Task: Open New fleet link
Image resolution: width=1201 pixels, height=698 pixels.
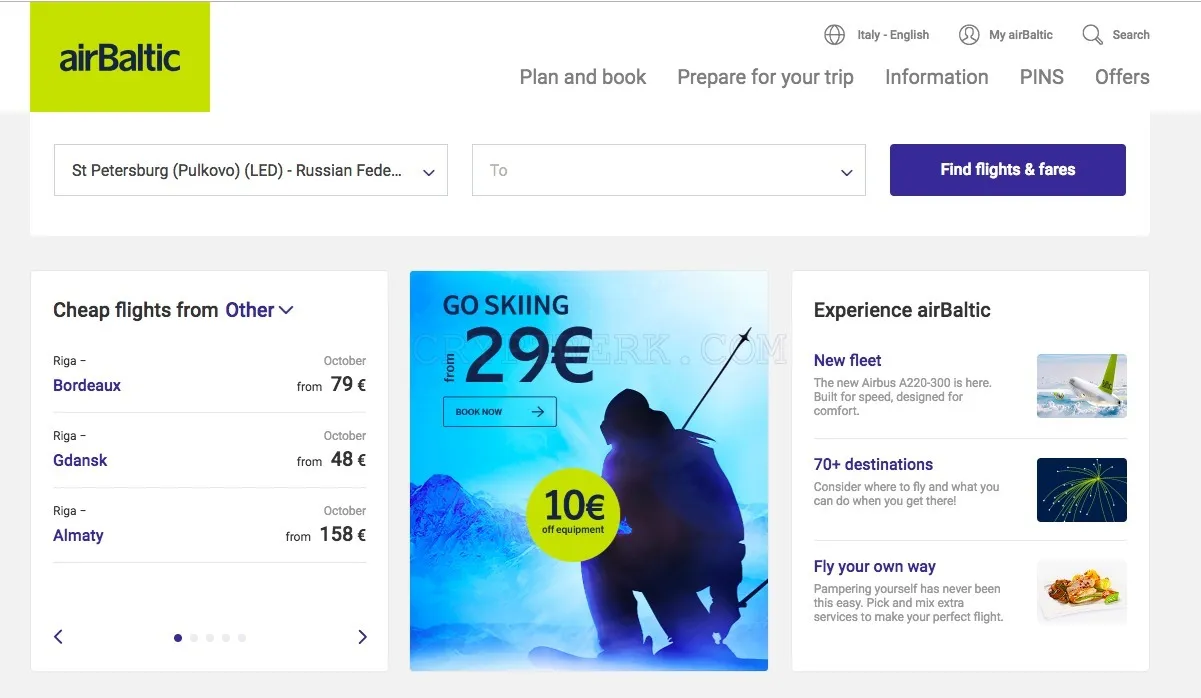Action: (x=847, y=360)
